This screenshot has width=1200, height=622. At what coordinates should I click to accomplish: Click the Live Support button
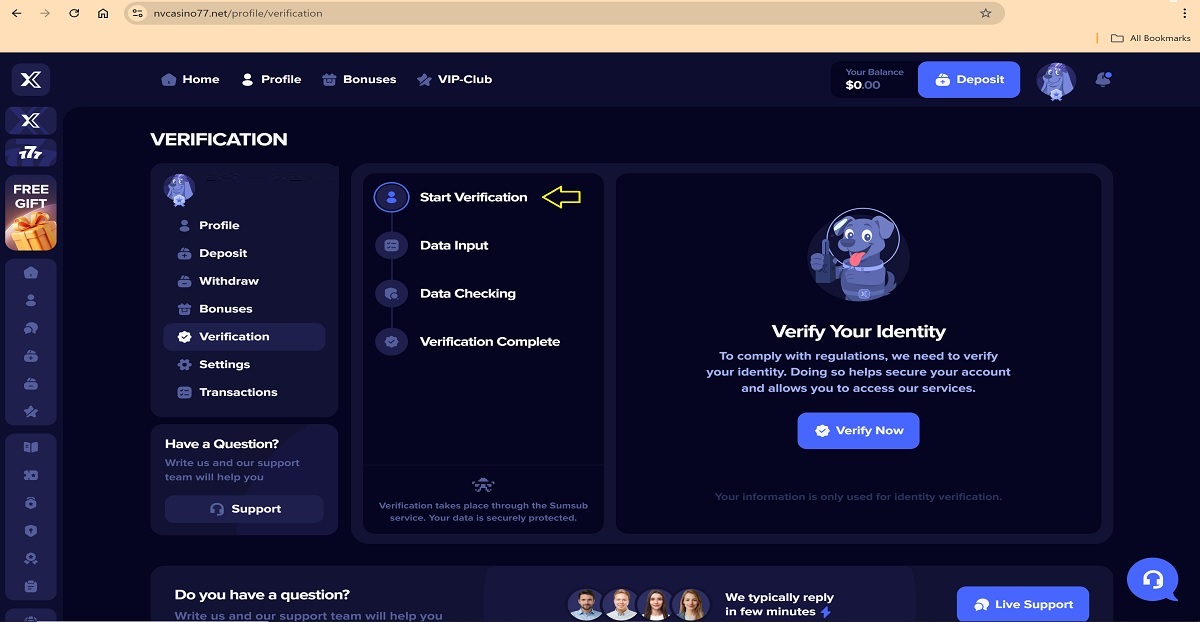coord(1022,604)
